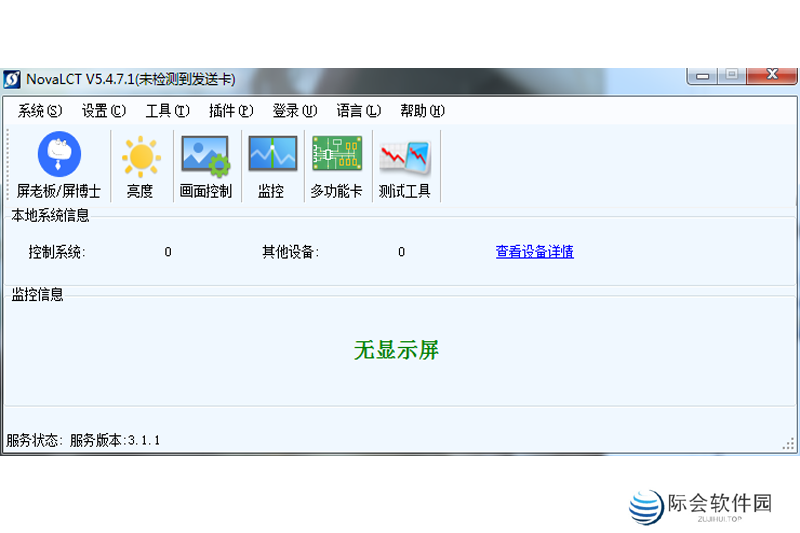Open the 工具(T) menu

167,111
